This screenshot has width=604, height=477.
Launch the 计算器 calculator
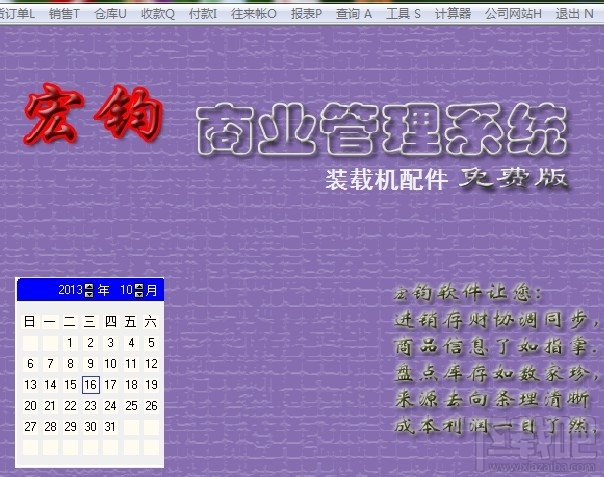[453, 14]
